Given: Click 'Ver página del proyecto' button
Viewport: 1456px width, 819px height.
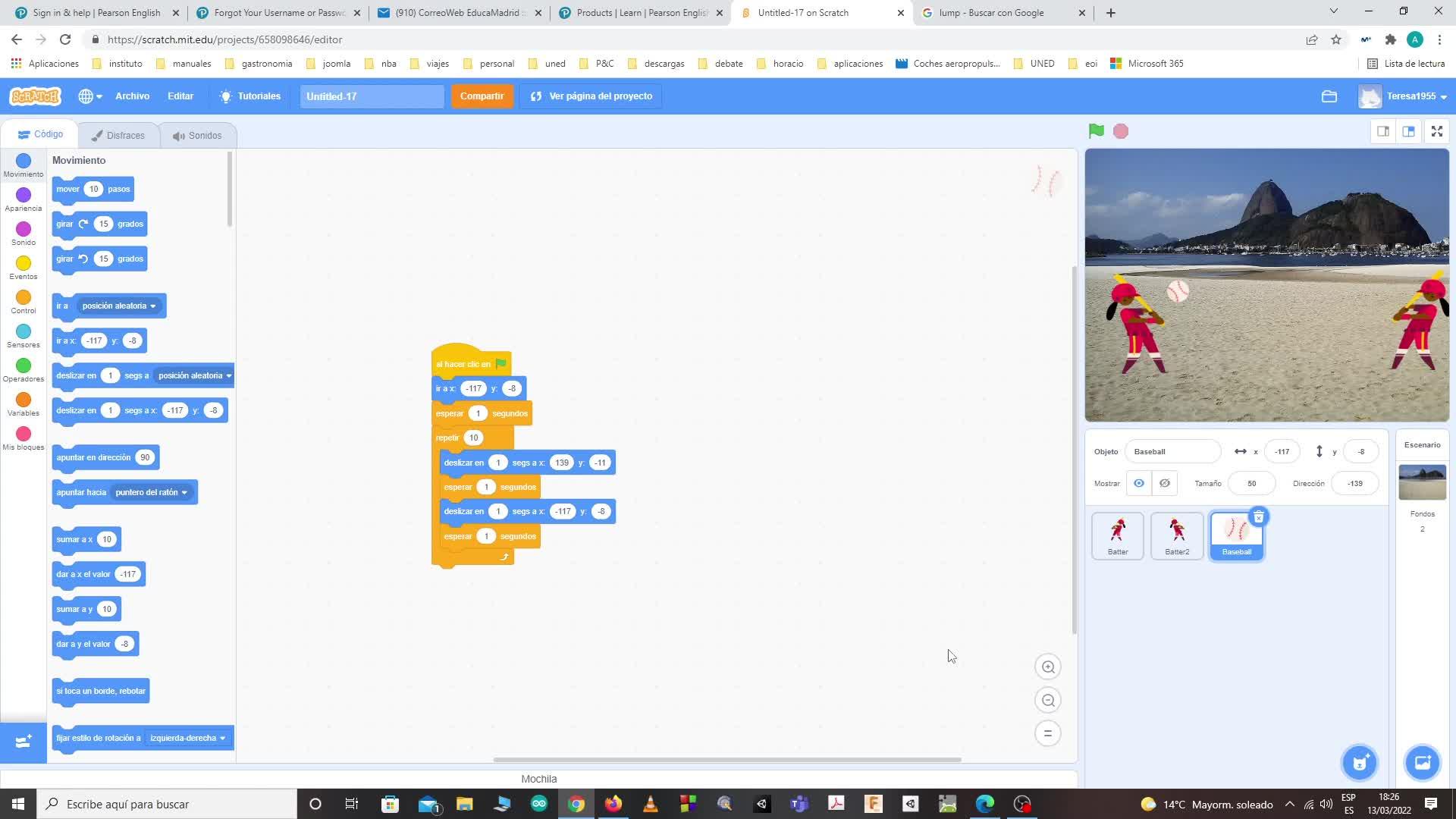Looking at the screenshot, I should [591, 96].
